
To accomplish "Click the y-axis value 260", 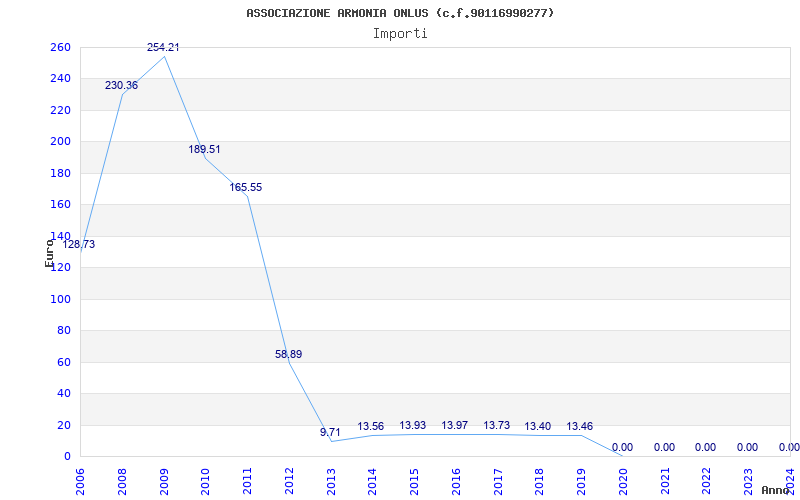I will pos(60,47).
